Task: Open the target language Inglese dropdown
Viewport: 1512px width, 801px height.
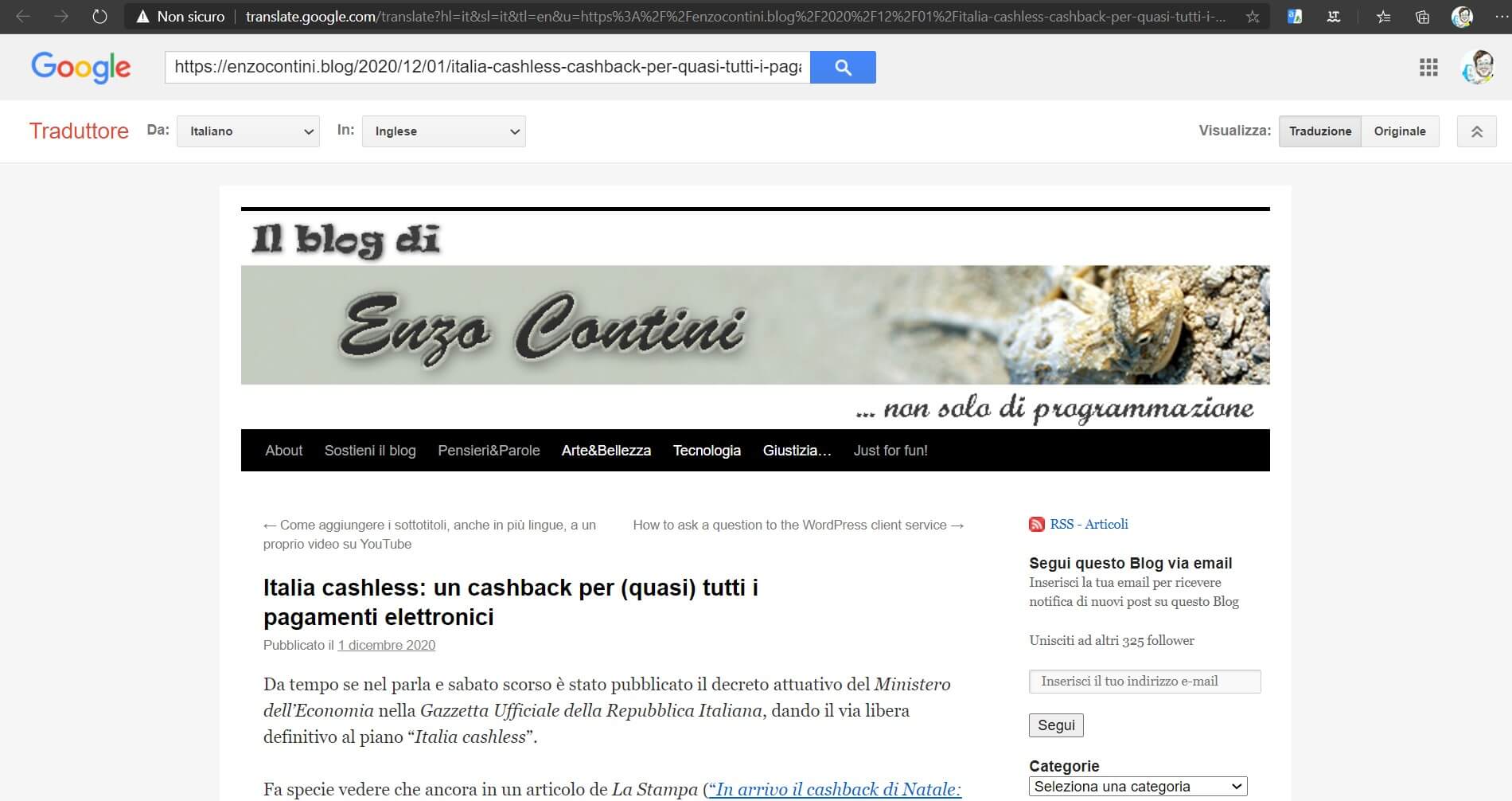Action: (443, 131)
